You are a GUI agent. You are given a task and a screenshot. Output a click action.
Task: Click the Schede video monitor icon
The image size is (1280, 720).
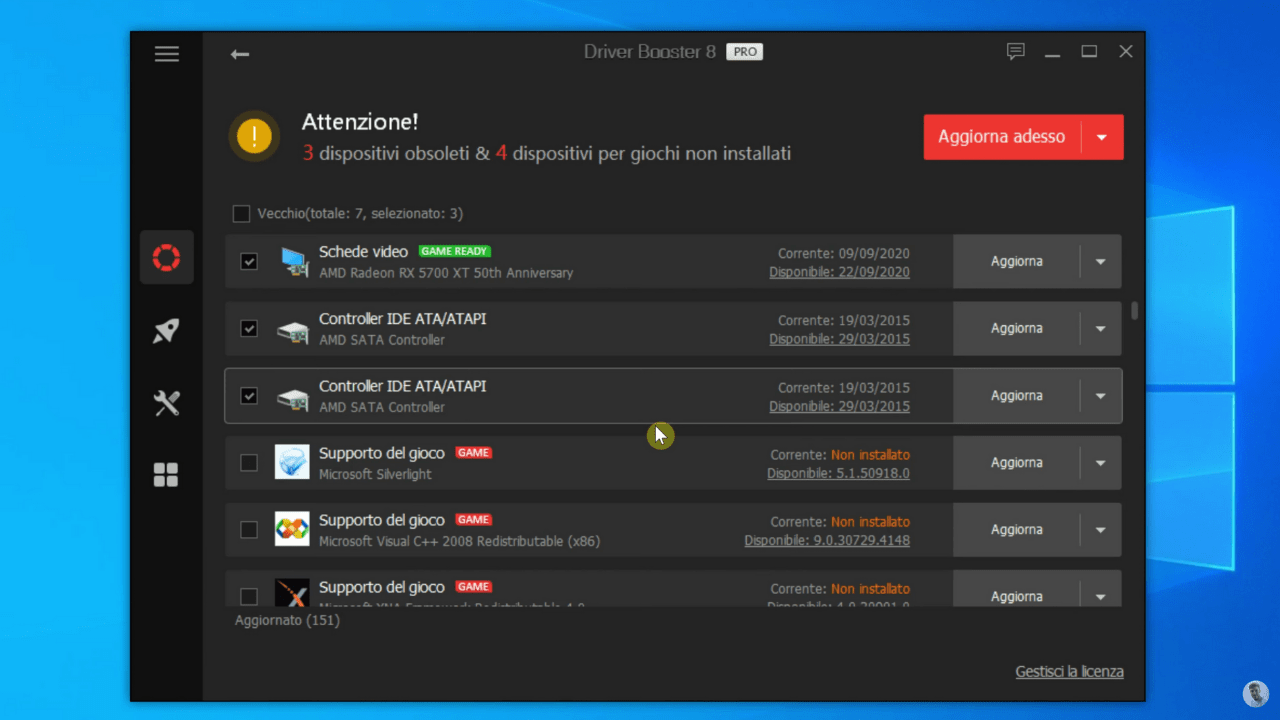coord(293,262)
